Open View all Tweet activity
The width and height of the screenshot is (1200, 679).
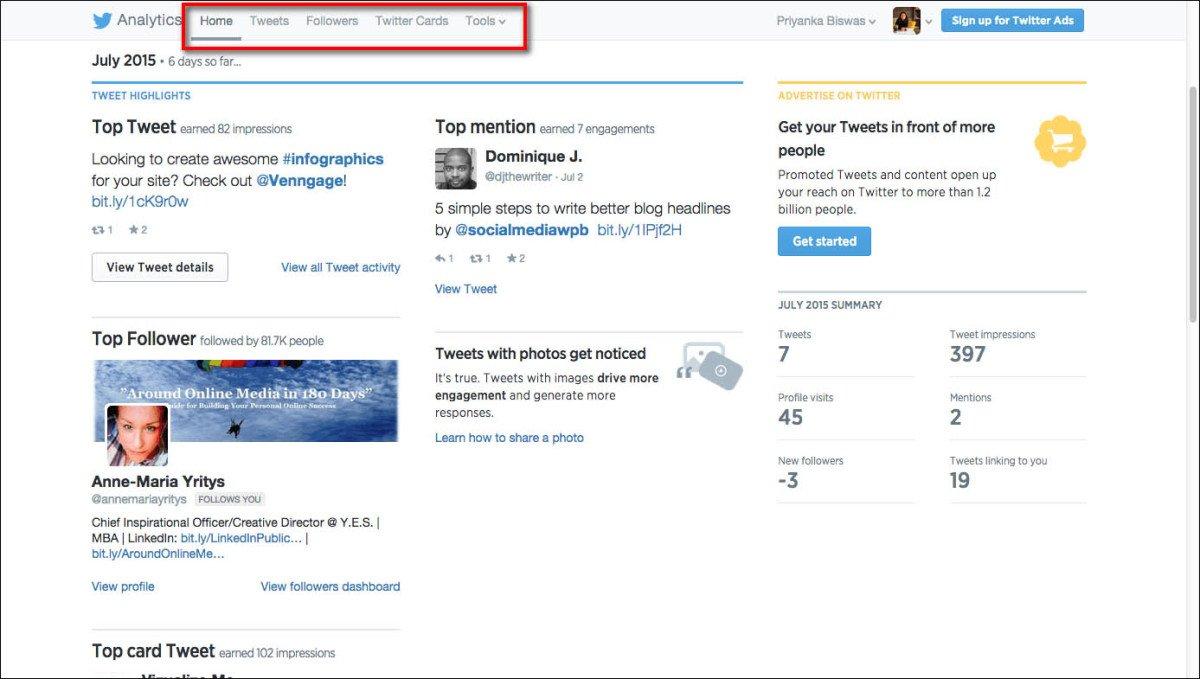(341, 267)
